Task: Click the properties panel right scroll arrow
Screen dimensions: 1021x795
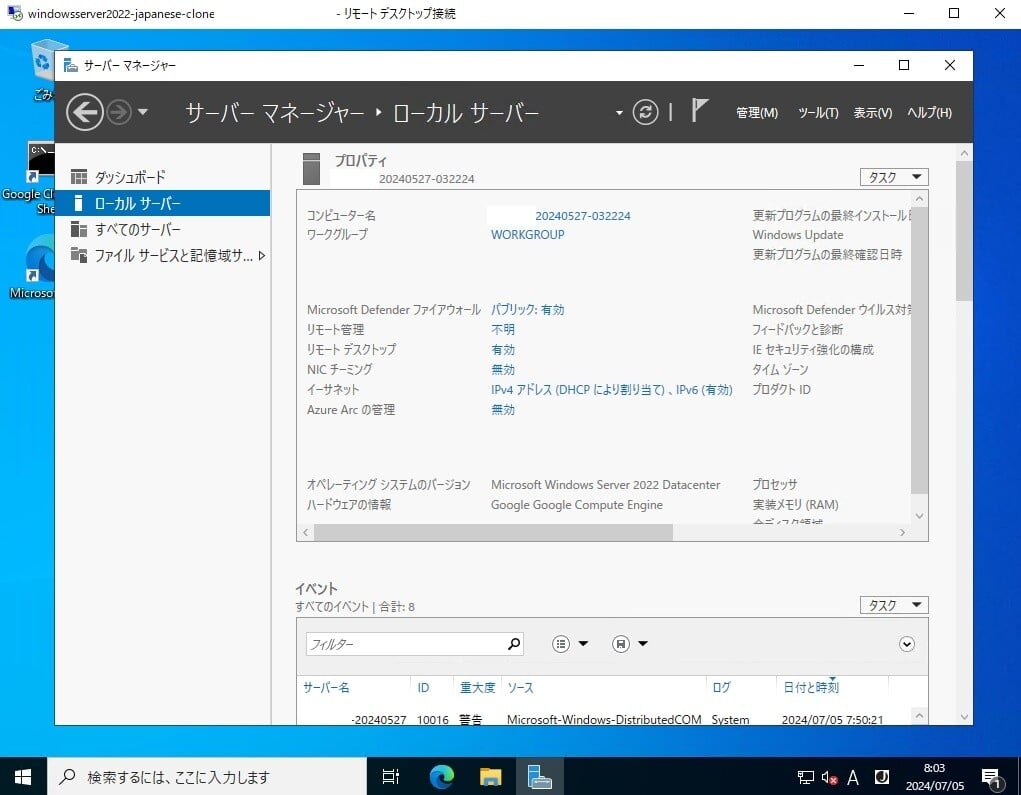Action: [902, 533]
